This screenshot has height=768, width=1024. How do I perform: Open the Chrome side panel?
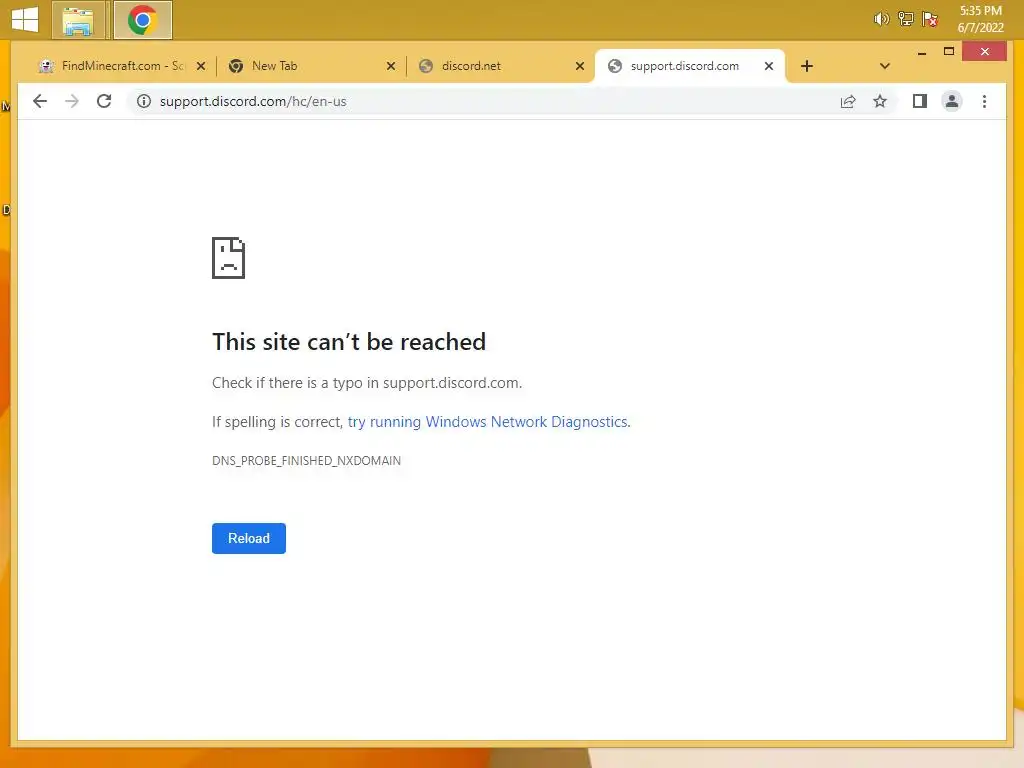pos(920,101)
